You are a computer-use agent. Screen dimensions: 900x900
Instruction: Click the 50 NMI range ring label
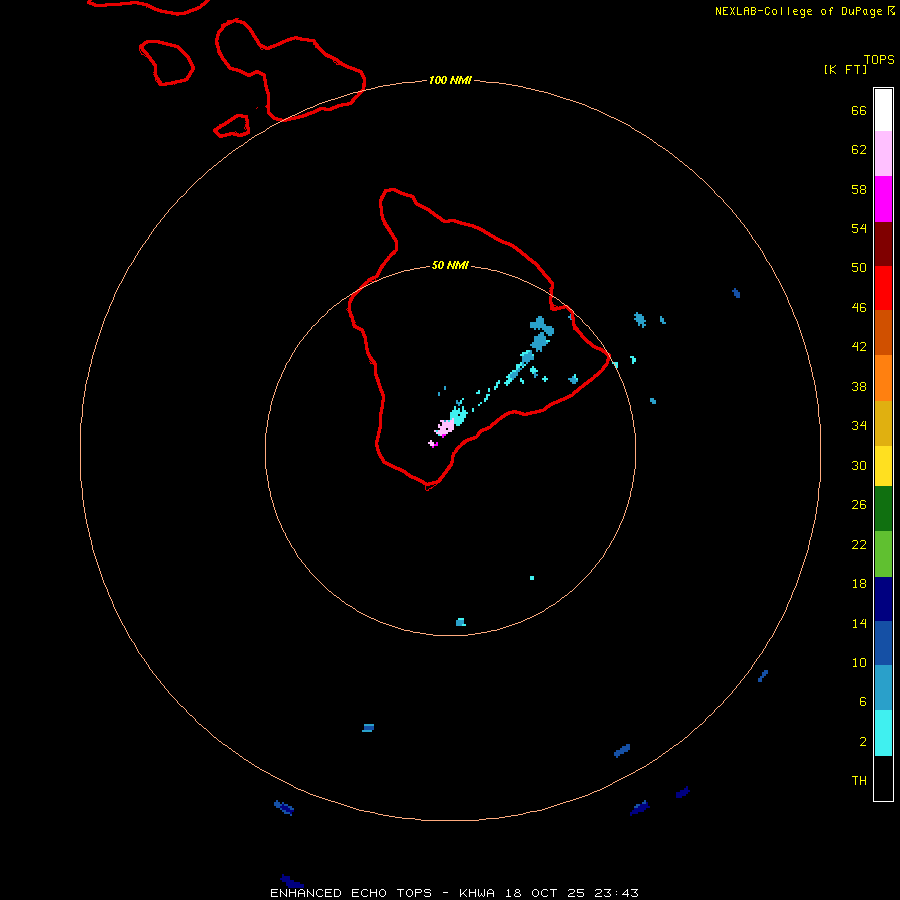[450, 265]
